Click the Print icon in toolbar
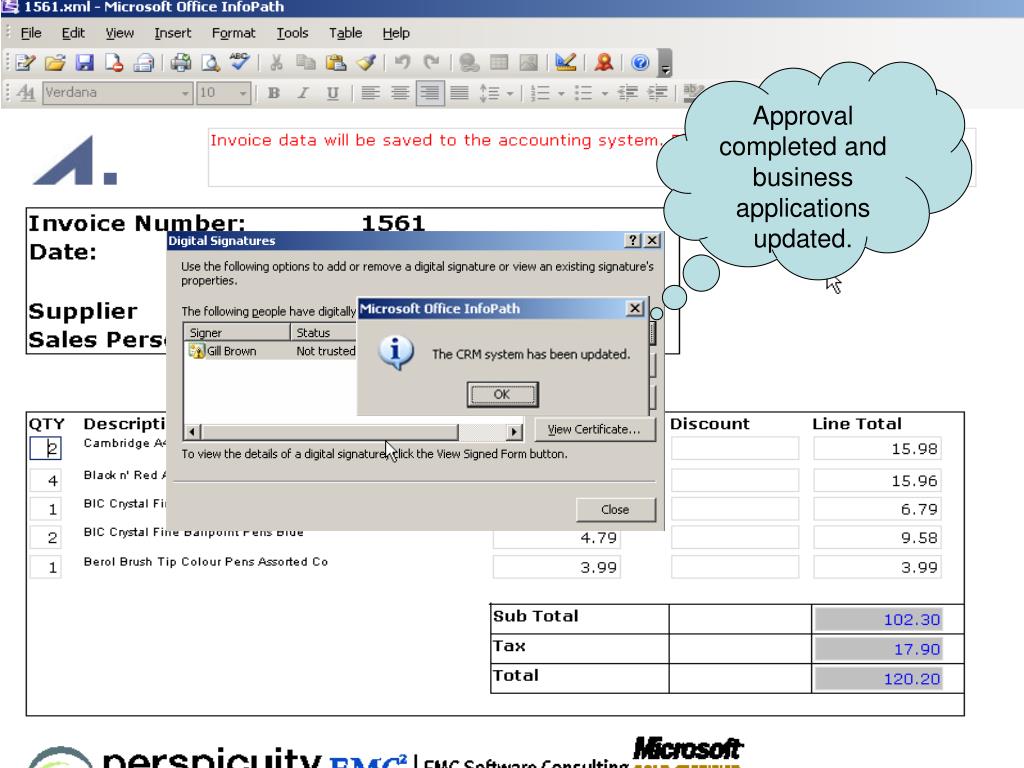1024x768 pixels. click(181, 63)
